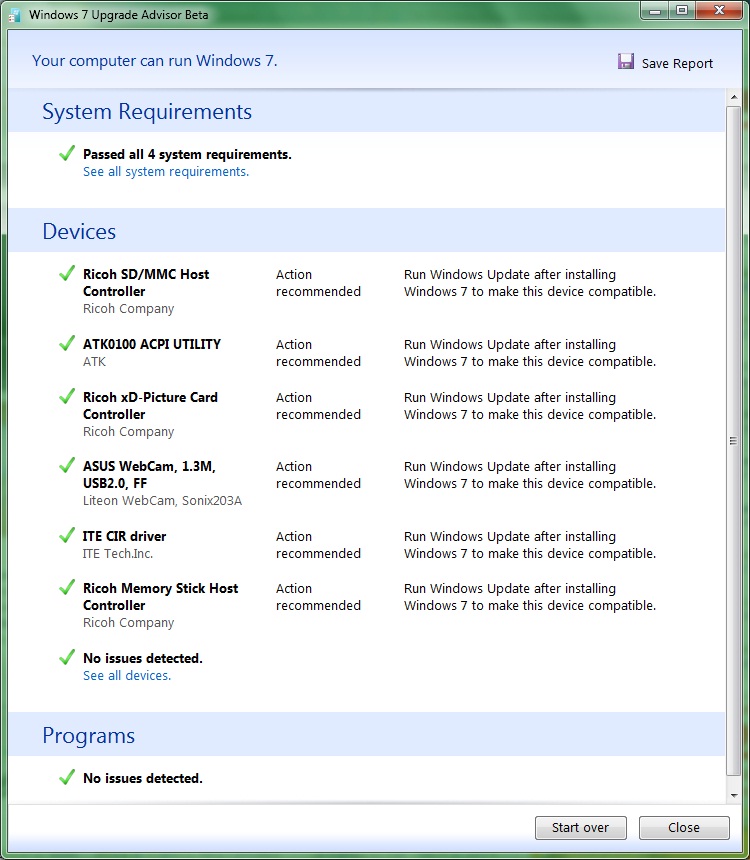Click the System Requirements section heading
Image resolution: width=750 pixels, height=860 pixels.
pyautogui.click(x=147, y=112)
